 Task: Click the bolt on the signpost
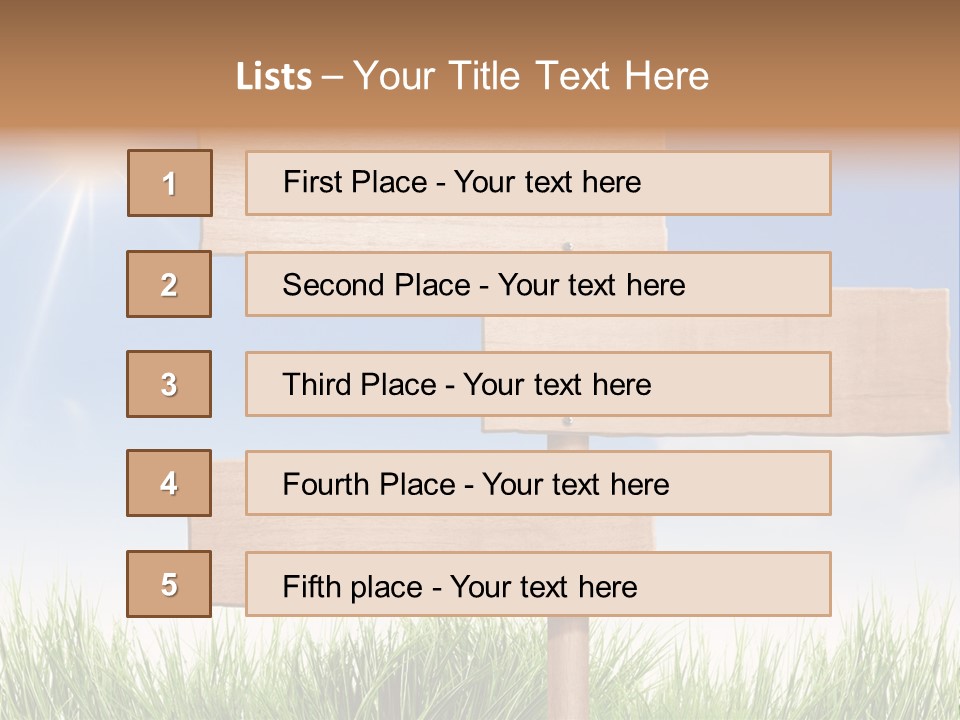click(x=567, y=244)
